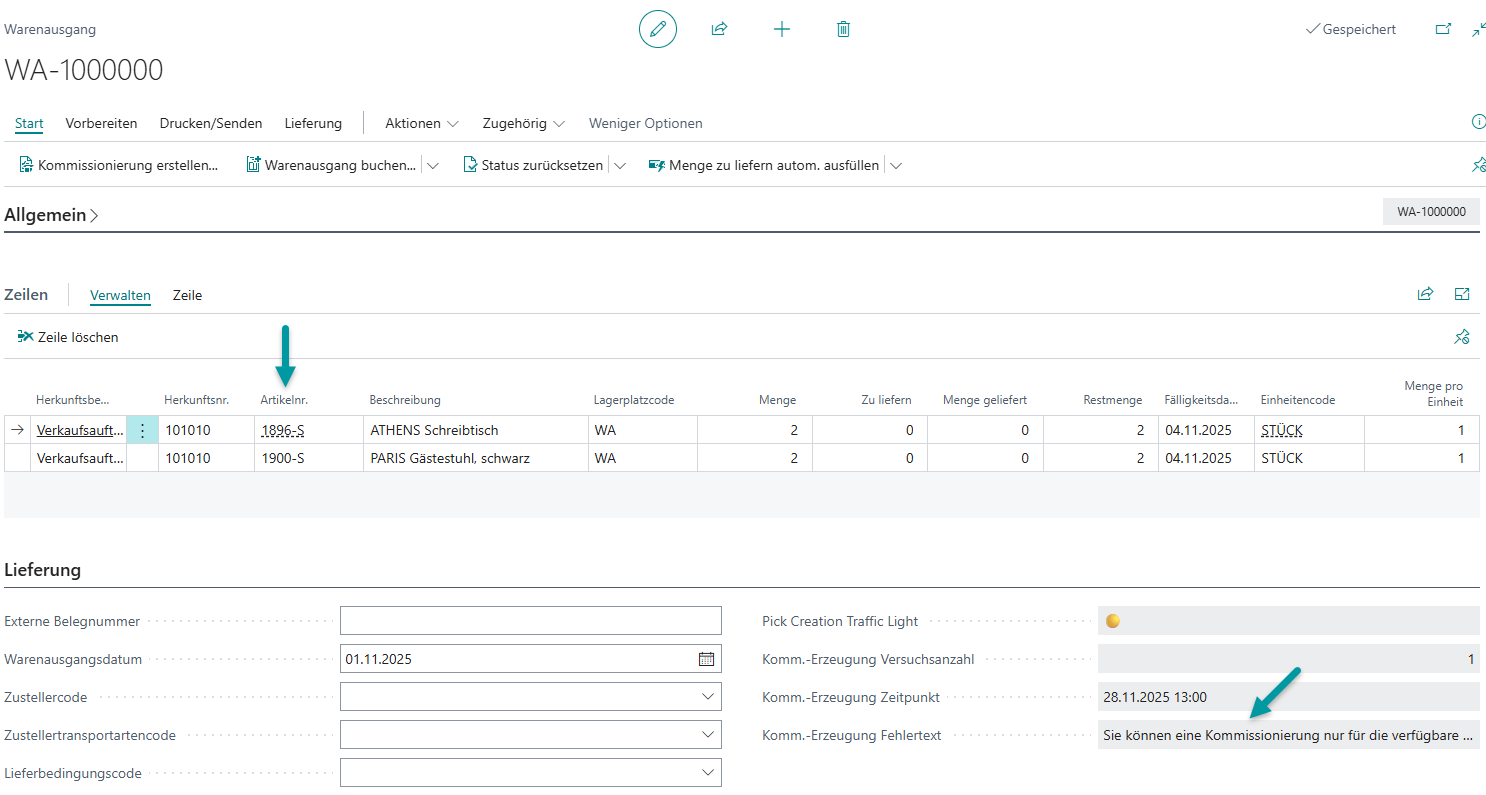Open the three-dot menu in first row

coord(142,431)
